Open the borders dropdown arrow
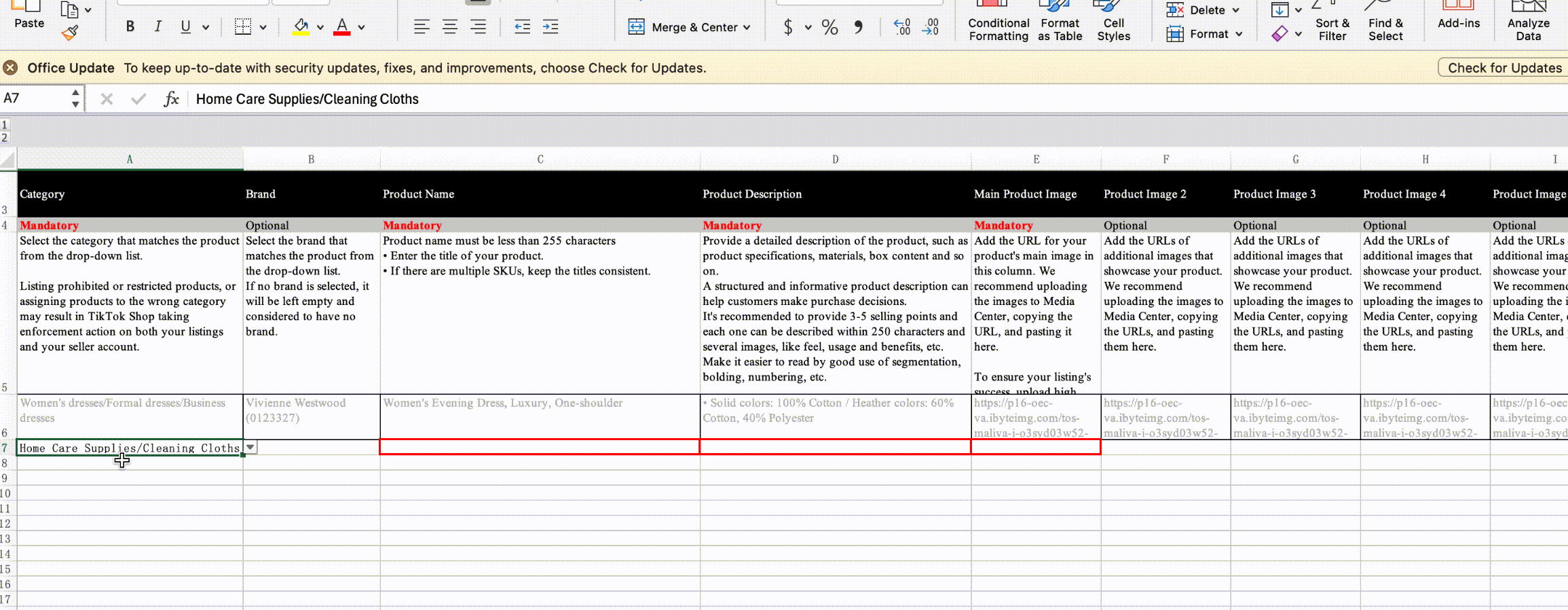Viewport: 1568px width, 610px height. click(263, 28)
